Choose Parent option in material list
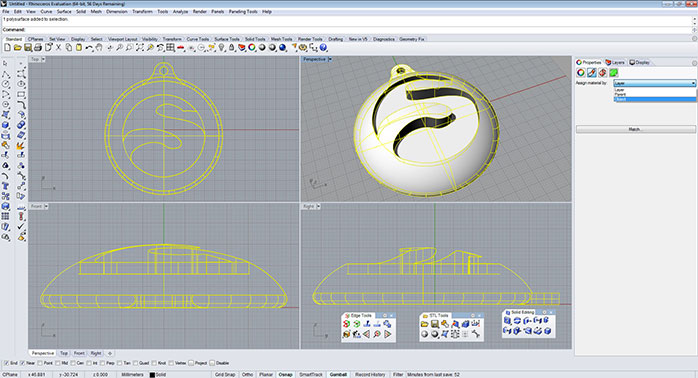 654,94
